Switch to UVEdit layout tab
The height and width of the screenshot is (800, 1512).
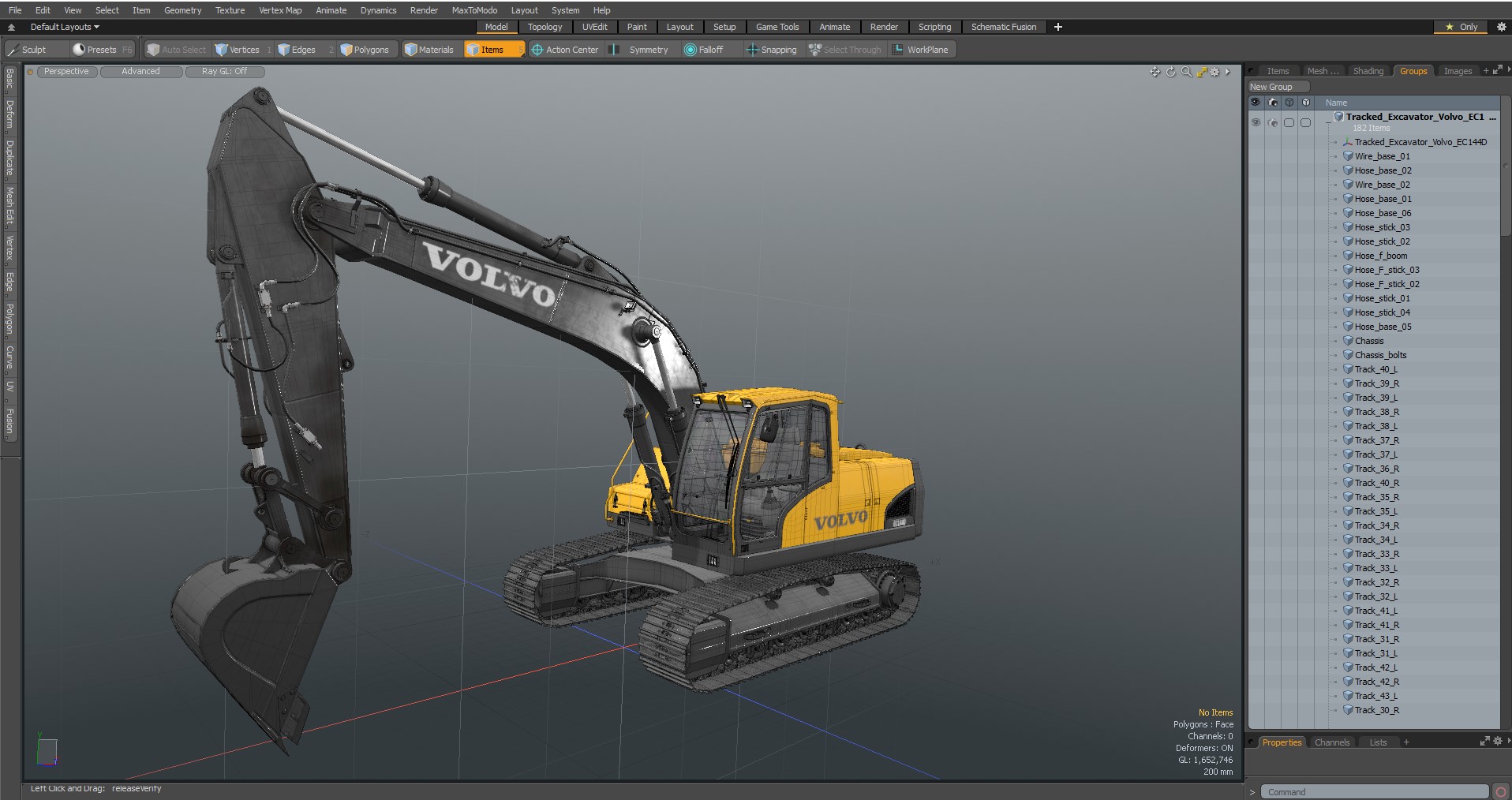(594, 27)
